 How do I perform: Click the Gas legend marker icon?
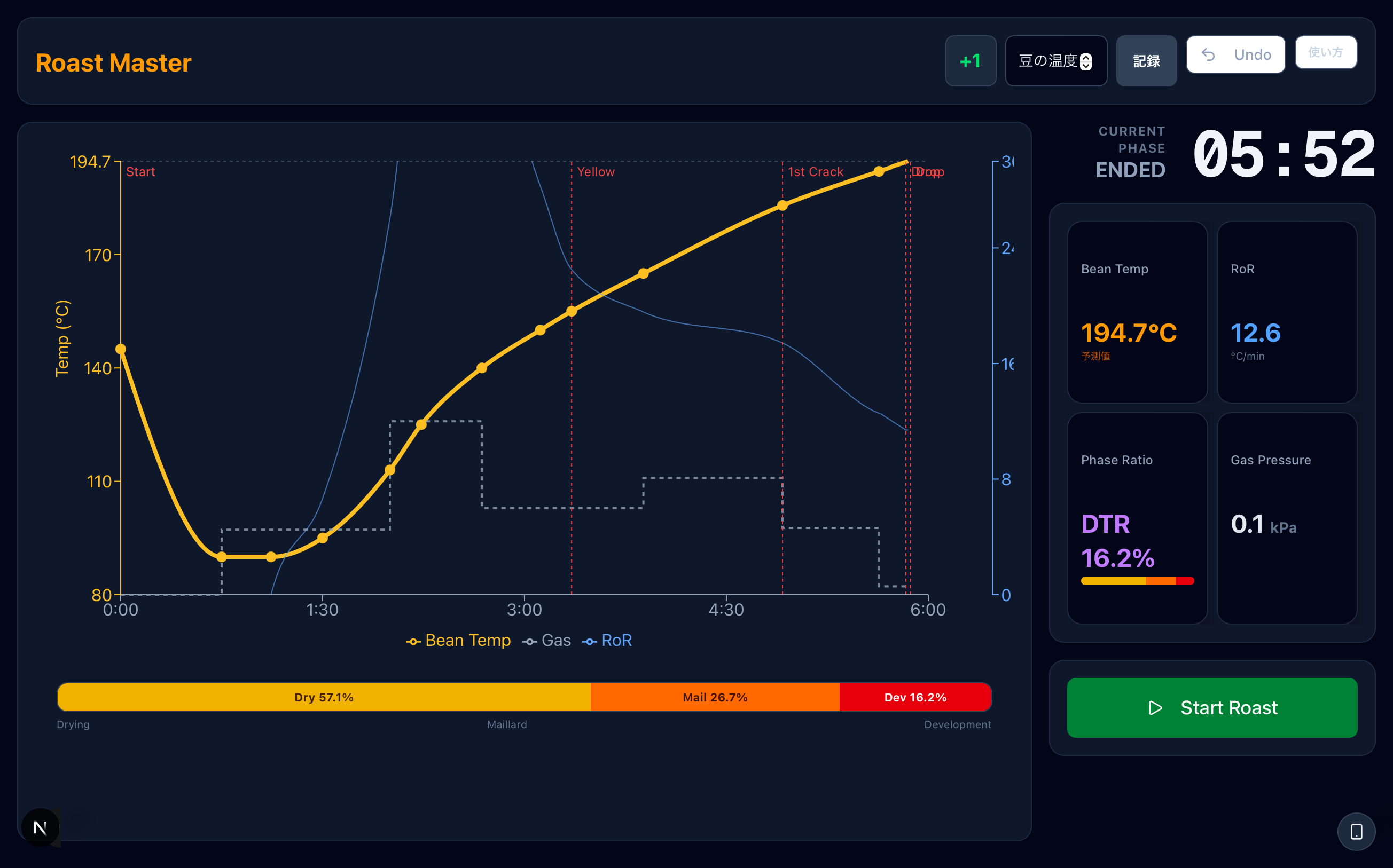530,641
